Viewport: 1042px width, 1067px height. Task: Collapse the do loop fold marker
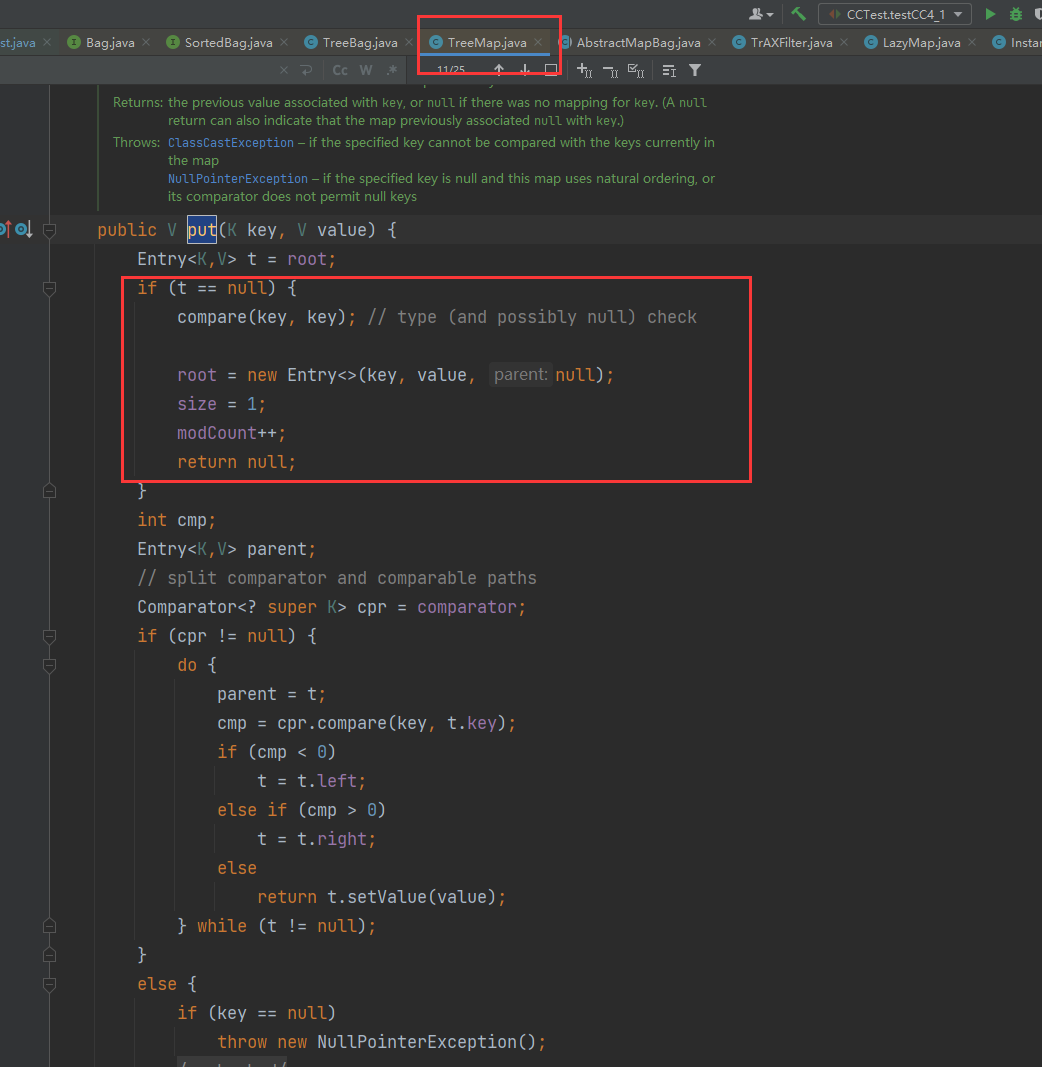tap(49, 666)
